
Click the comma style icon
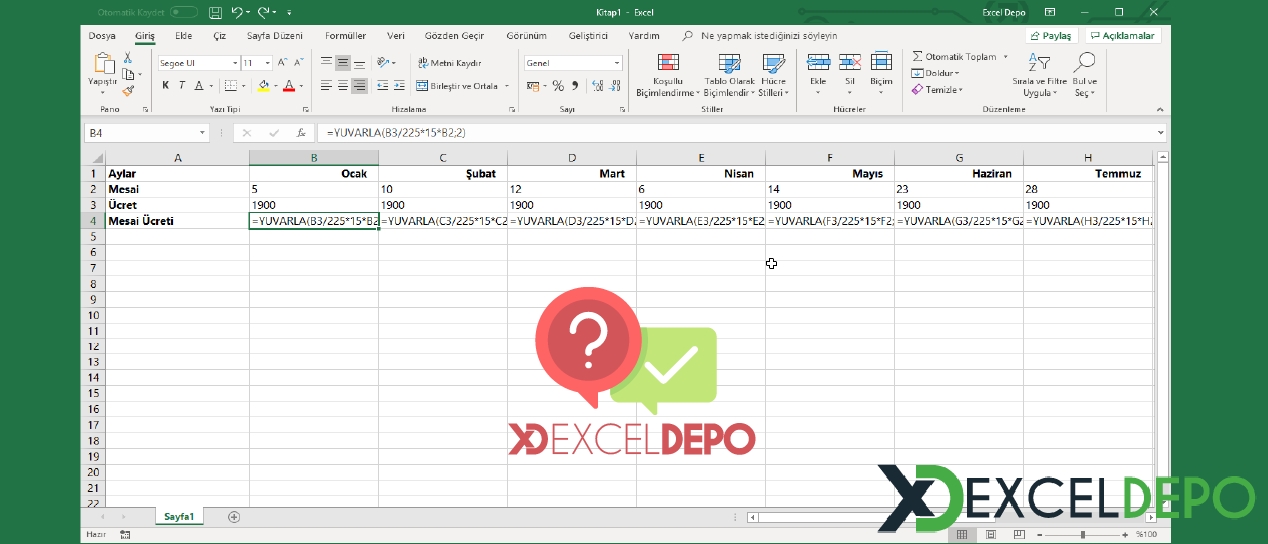point(573,86)
